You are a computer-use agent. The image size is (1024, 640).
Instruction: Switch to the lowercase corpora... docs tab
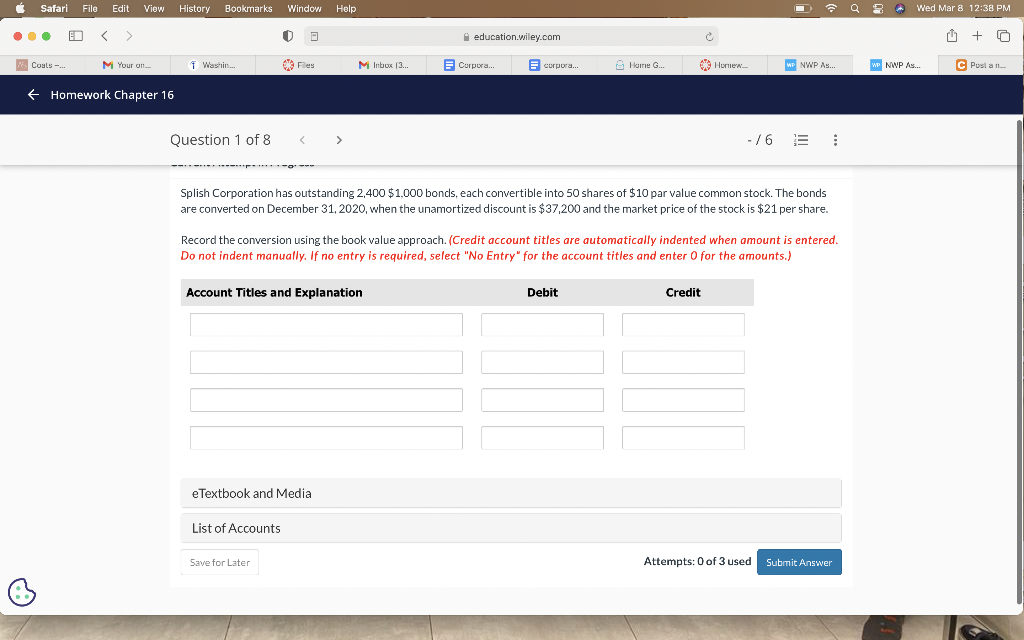click(554, 65)
